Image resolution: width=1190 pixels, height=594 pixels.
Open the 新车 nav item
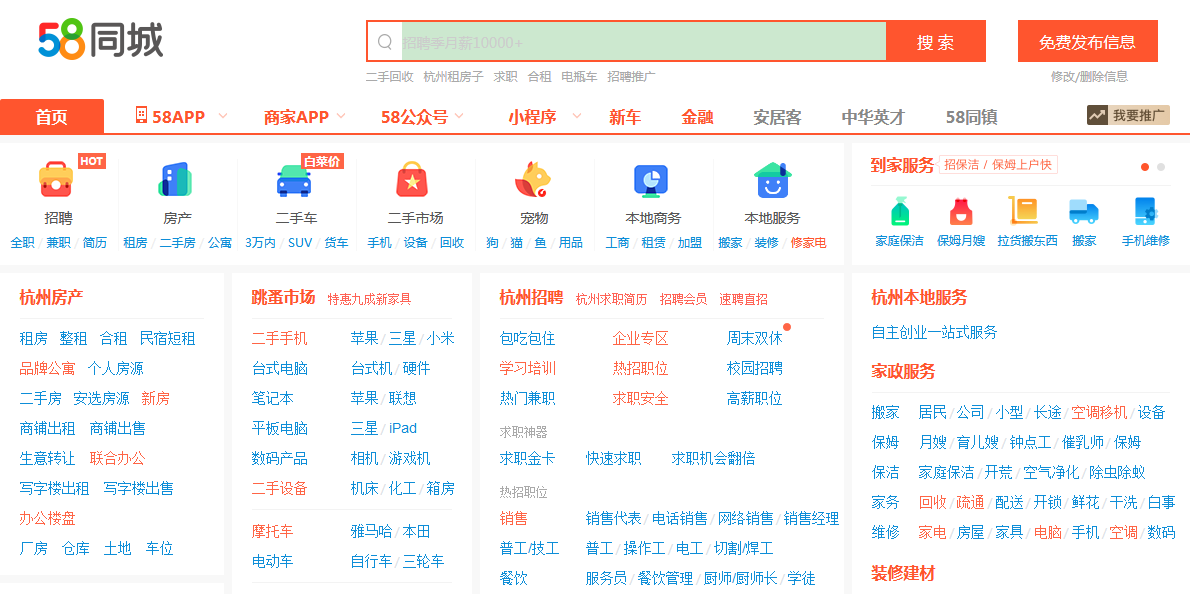(625, 118)
